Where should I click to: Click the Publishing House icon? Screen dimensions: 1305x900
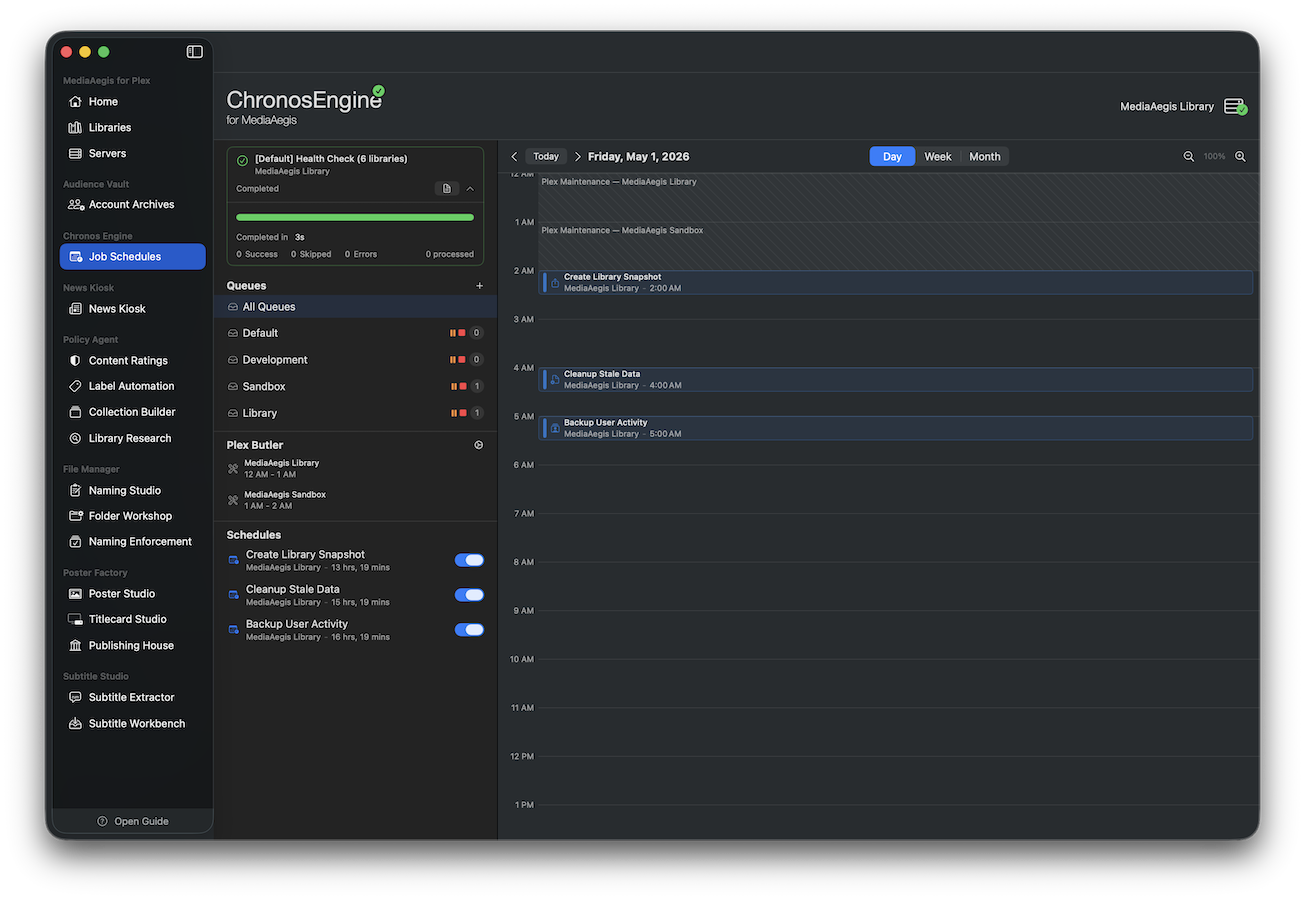[75, 646]
